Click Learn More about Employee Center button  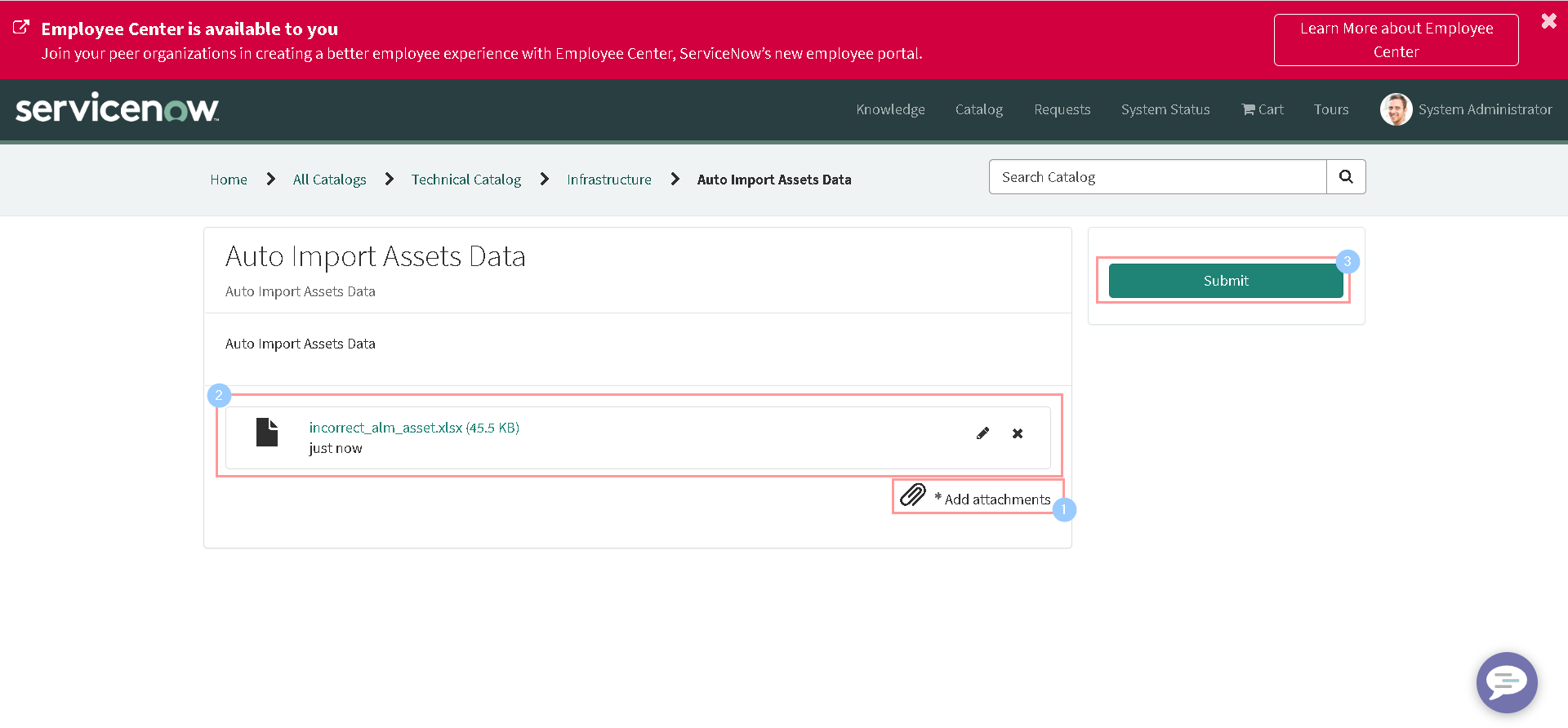1396,40
